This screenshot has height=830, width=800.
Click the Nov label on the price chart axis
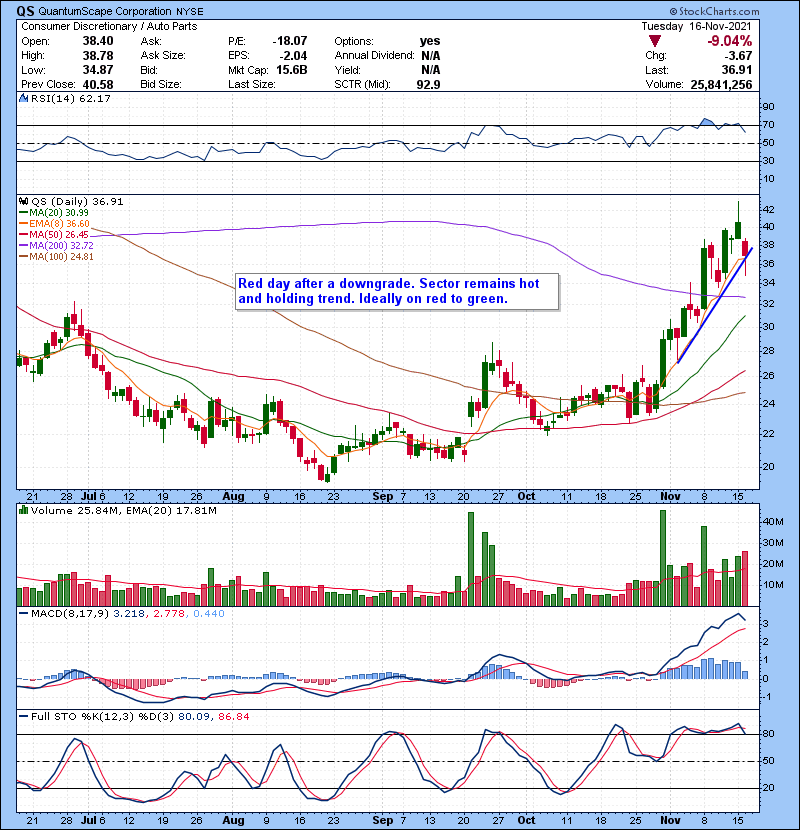coord(670,497)
